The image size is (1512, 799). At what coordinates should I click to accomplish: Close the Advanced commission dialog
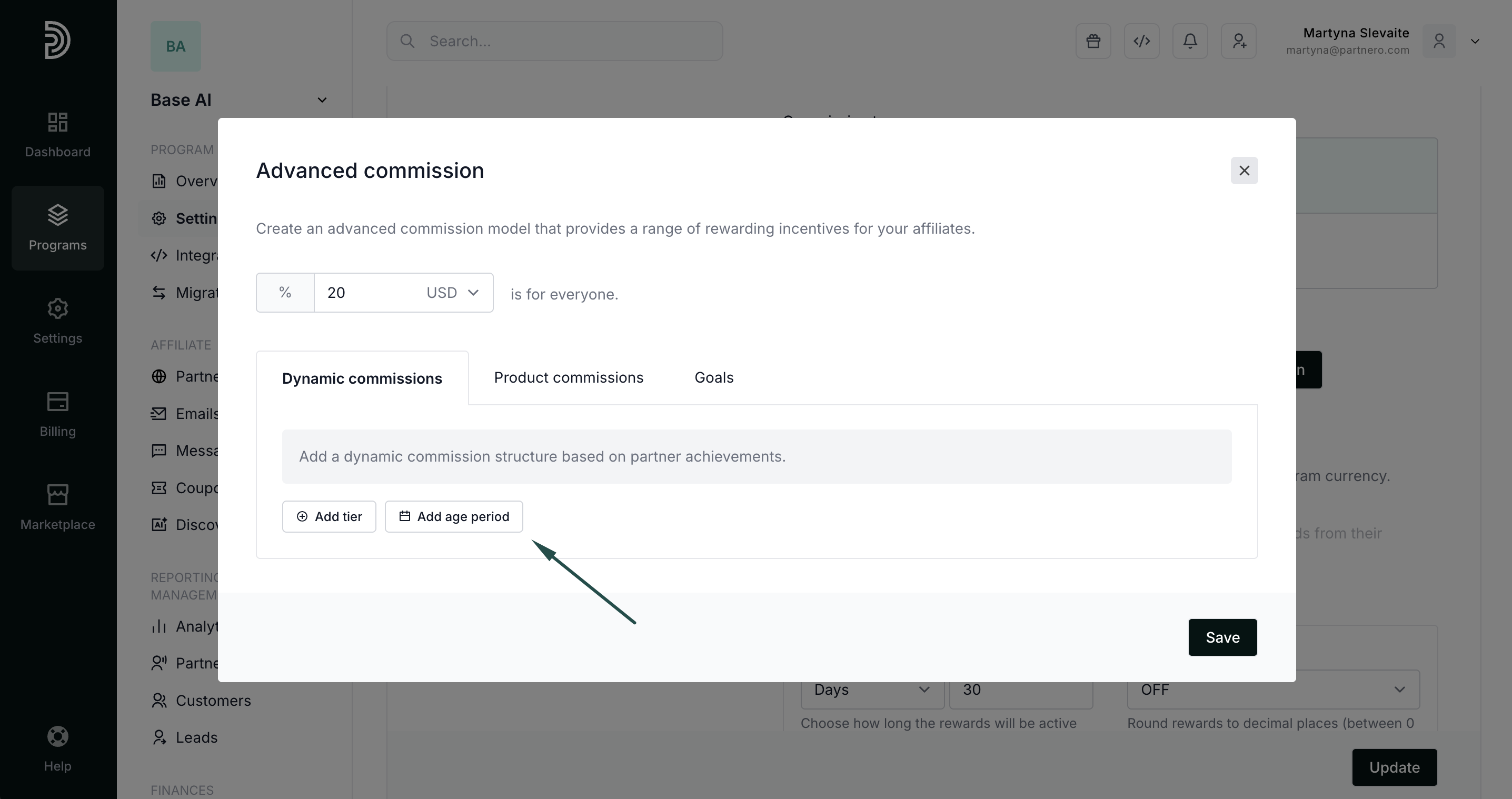(1244, 171)
